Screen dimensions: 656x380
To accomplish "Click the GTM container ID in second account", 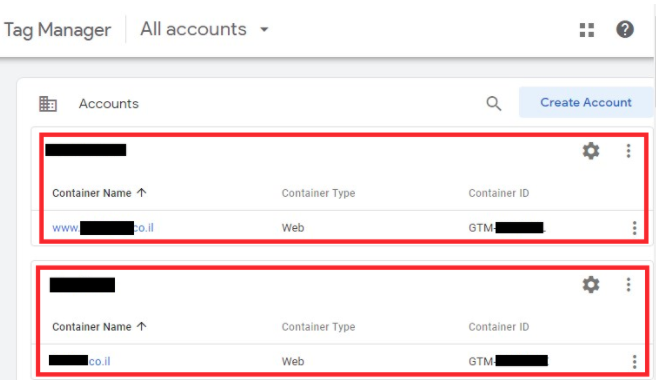I will click(x=508, y=361).
